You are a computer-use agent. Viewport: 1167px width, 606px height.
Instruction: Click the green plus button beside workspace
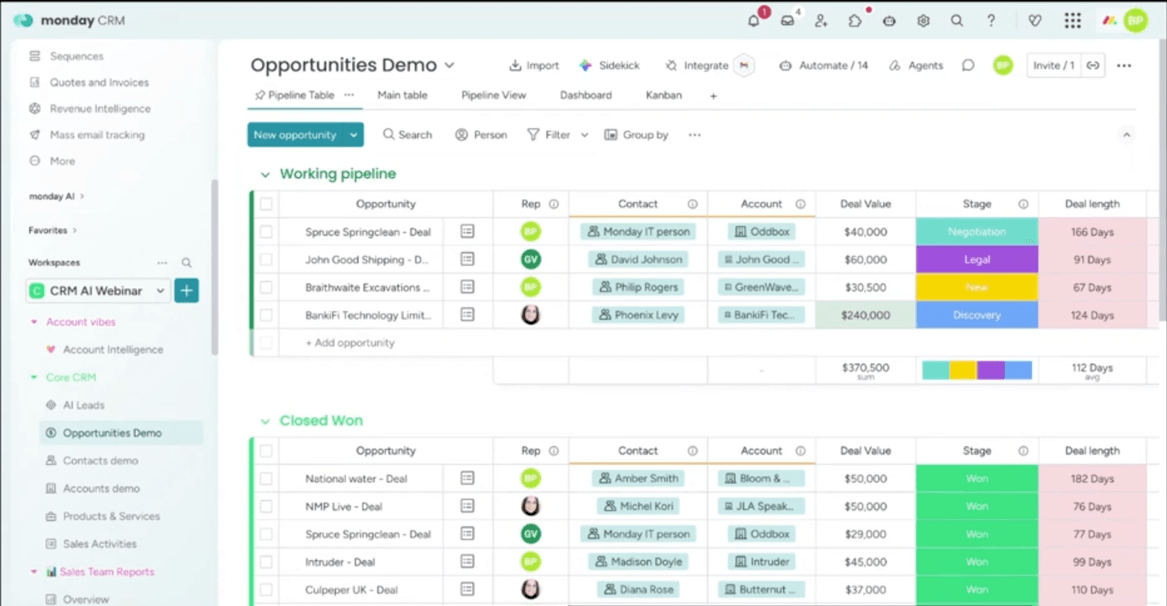click(187, 290)
